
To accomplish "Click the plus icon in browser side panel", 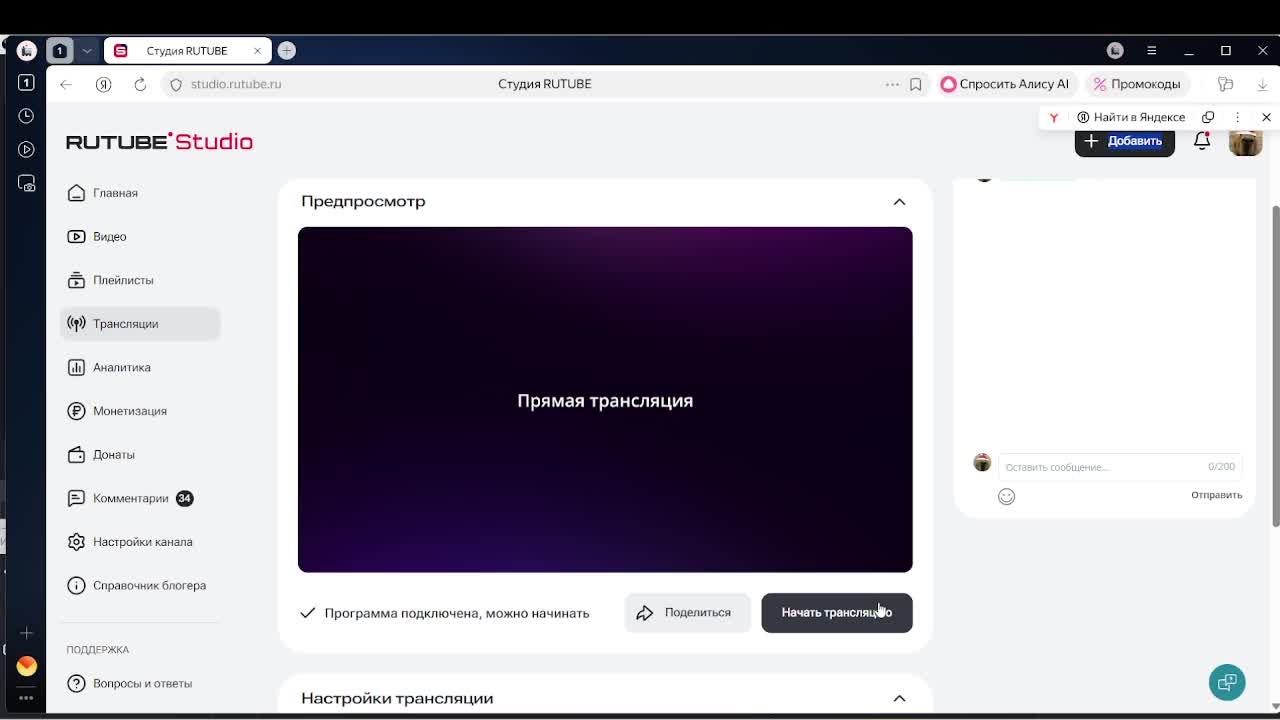I will (26, 633).
